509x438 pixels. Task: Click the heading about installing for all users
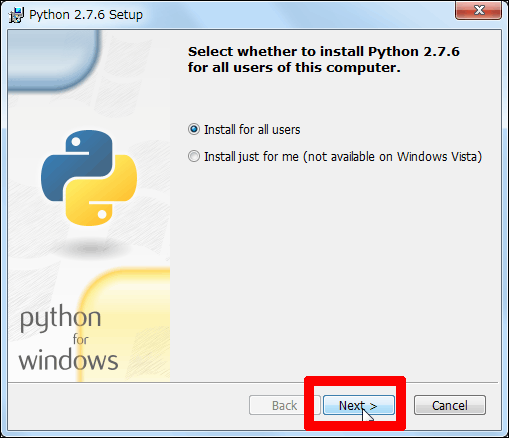[323, 59]
